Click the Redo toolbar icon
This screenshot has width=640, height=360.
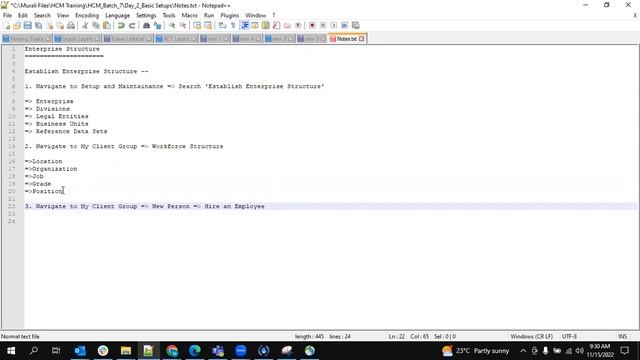[132, 25]
